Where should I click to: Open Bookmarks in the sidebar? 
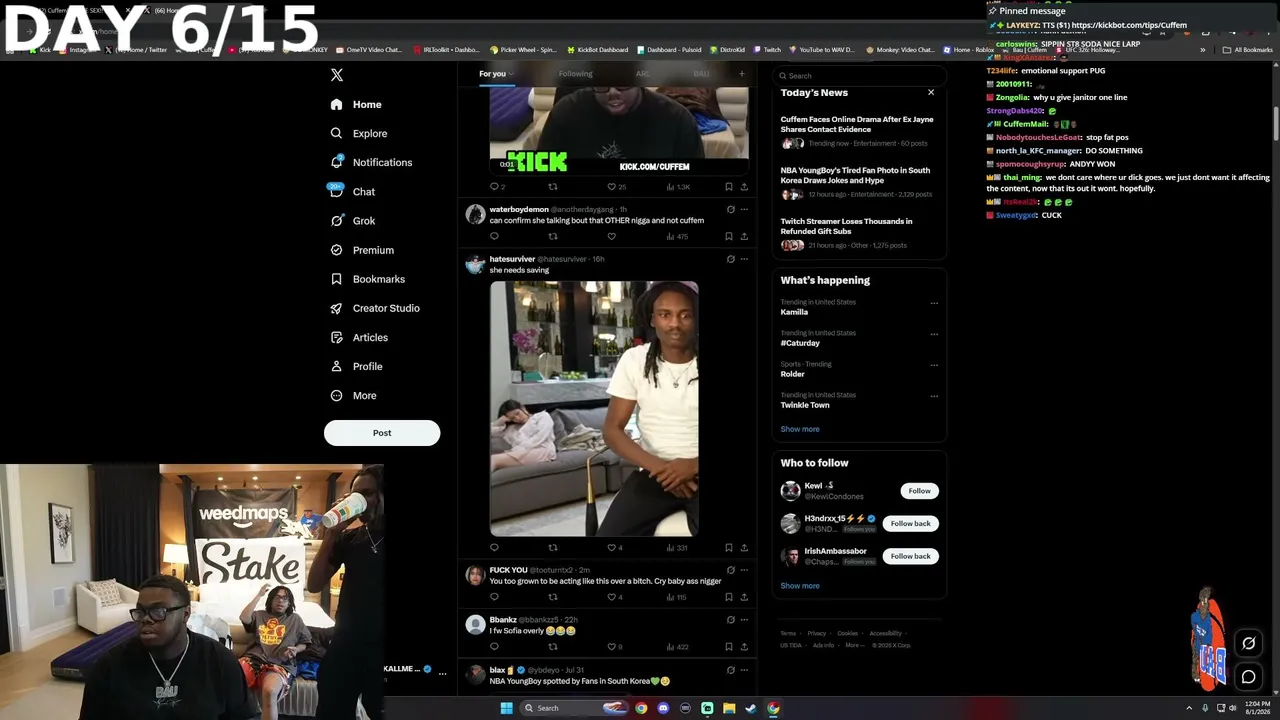tap(367, 279)
